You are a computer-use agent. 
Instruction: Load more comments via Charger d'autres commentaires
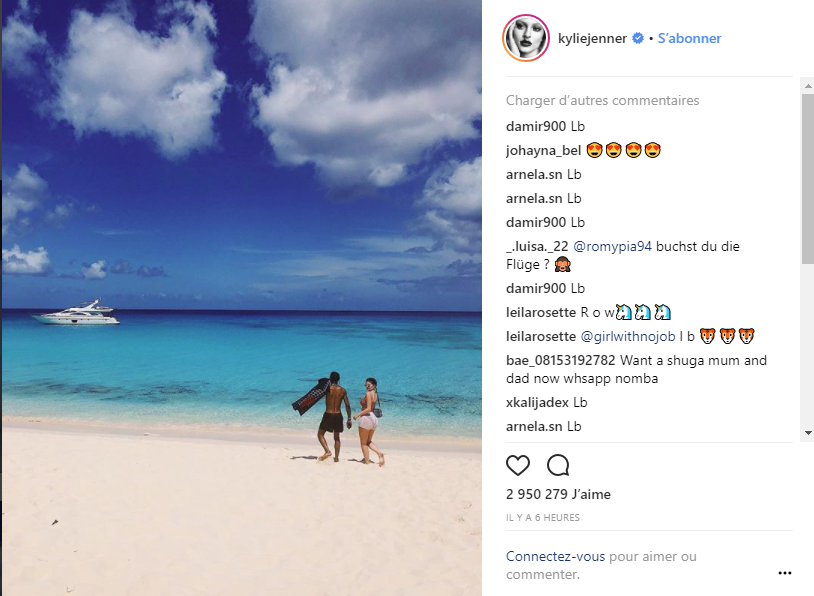pos(602,100)
